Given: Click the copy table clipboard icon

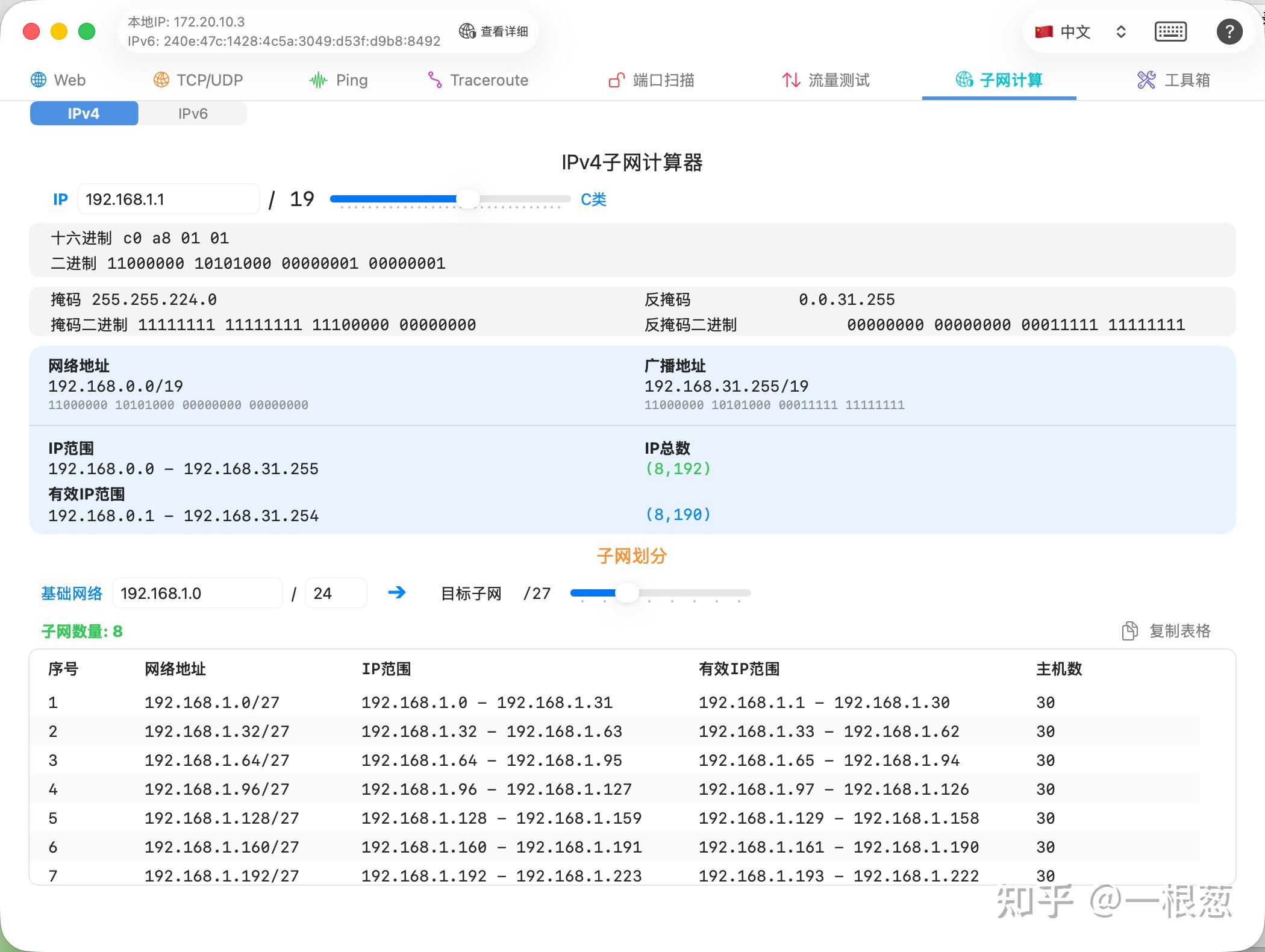Looking at the screenshot, I should click(x=1130, y=631).
